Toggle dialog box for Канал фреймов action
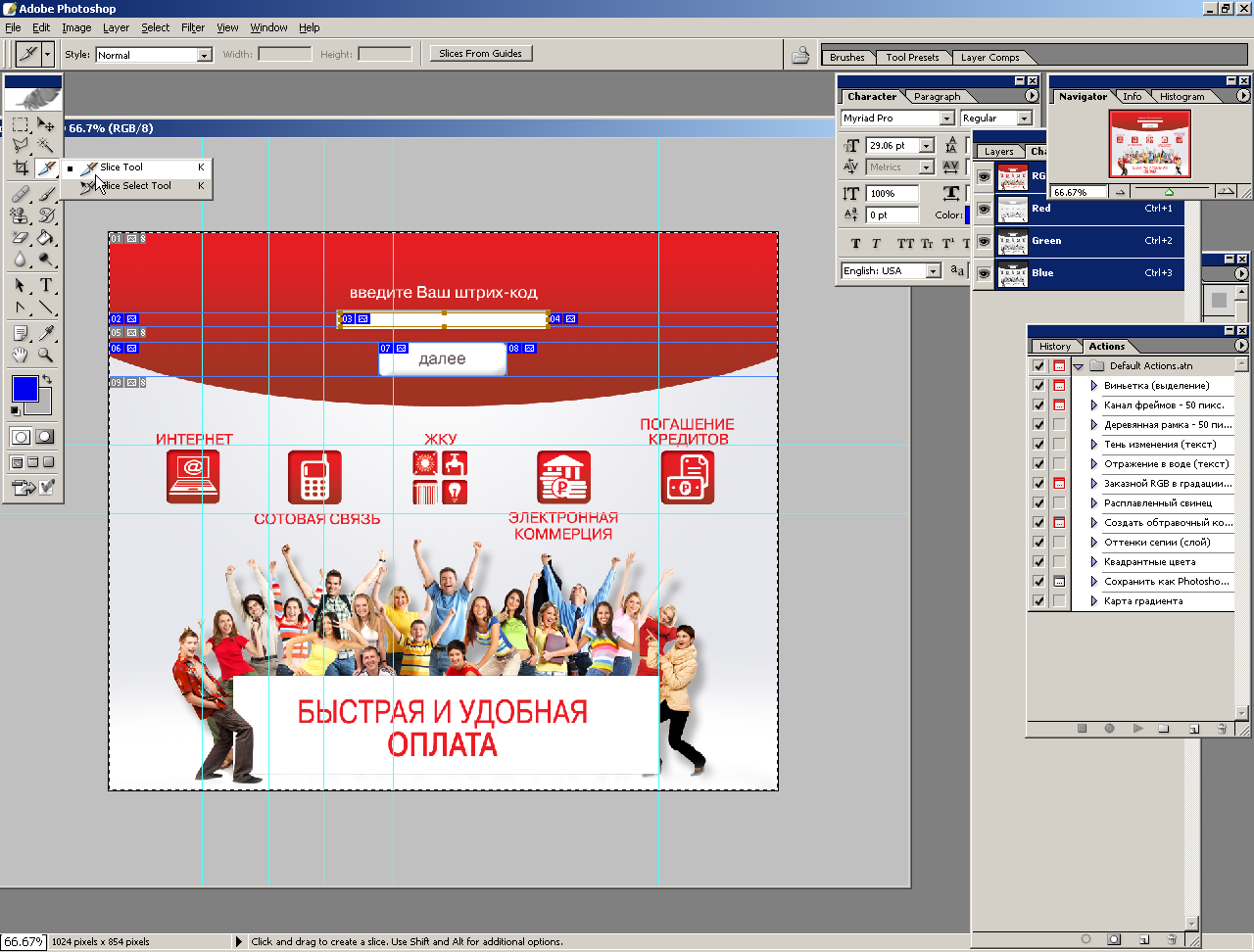The image size is (1254, 952). (1059, 405)
